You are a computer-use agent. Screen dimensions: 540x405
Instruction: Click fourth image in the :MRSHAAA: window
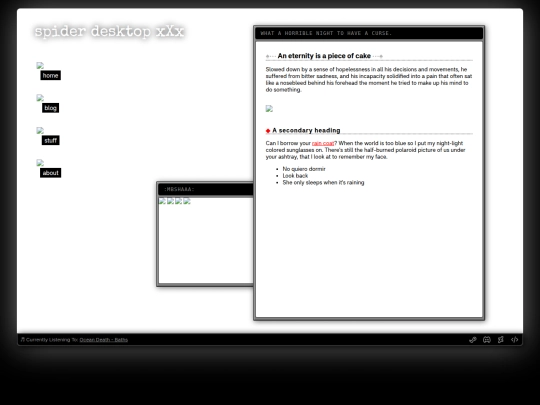point(187,201)
